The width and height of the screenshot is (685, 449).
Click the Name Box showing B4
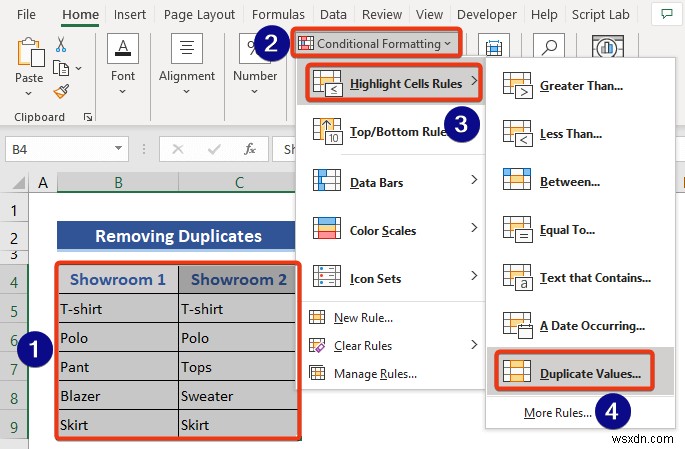pos(67,149)
